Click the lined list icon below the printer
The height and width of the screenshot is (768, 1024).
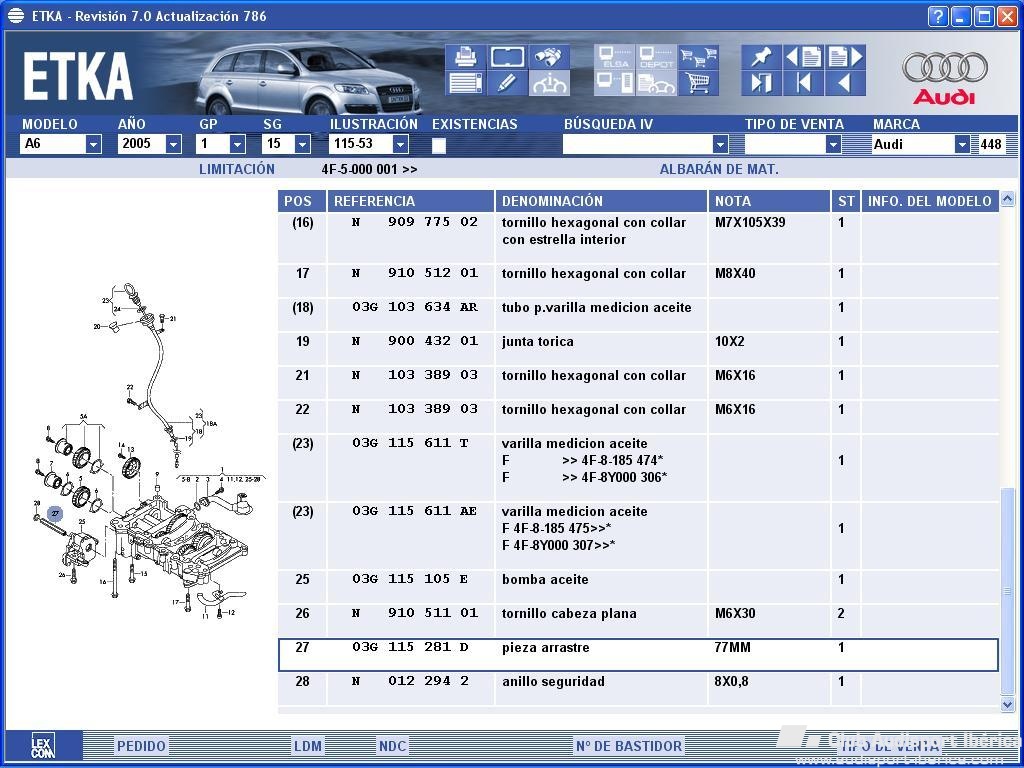click(465, 83)
